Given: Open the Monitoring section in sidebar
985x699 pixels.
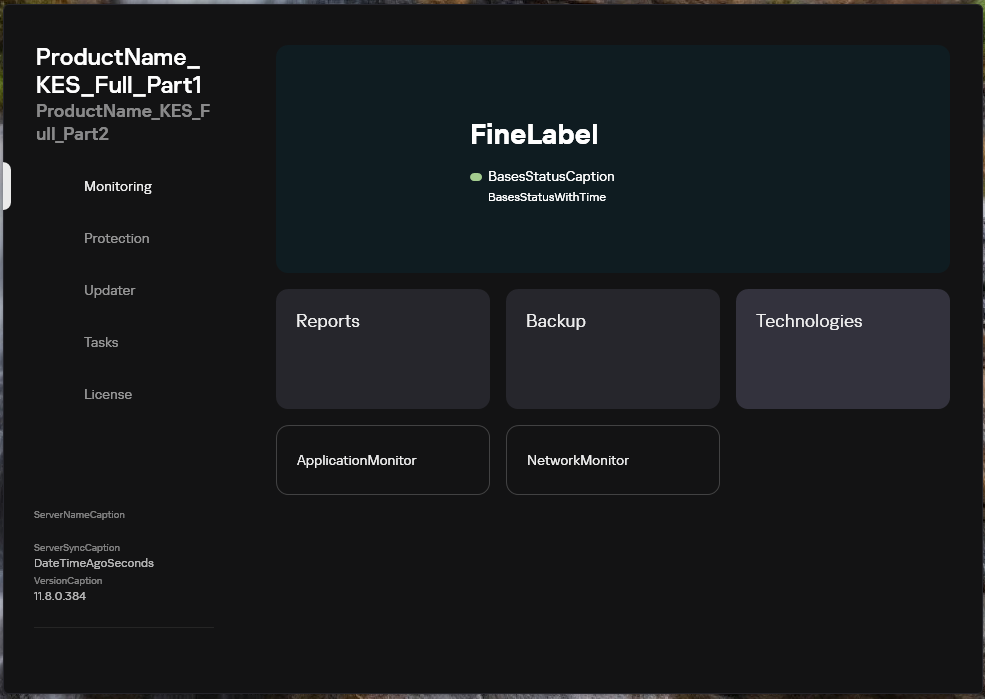Looking at the screenshot, I should coord(118,187).
